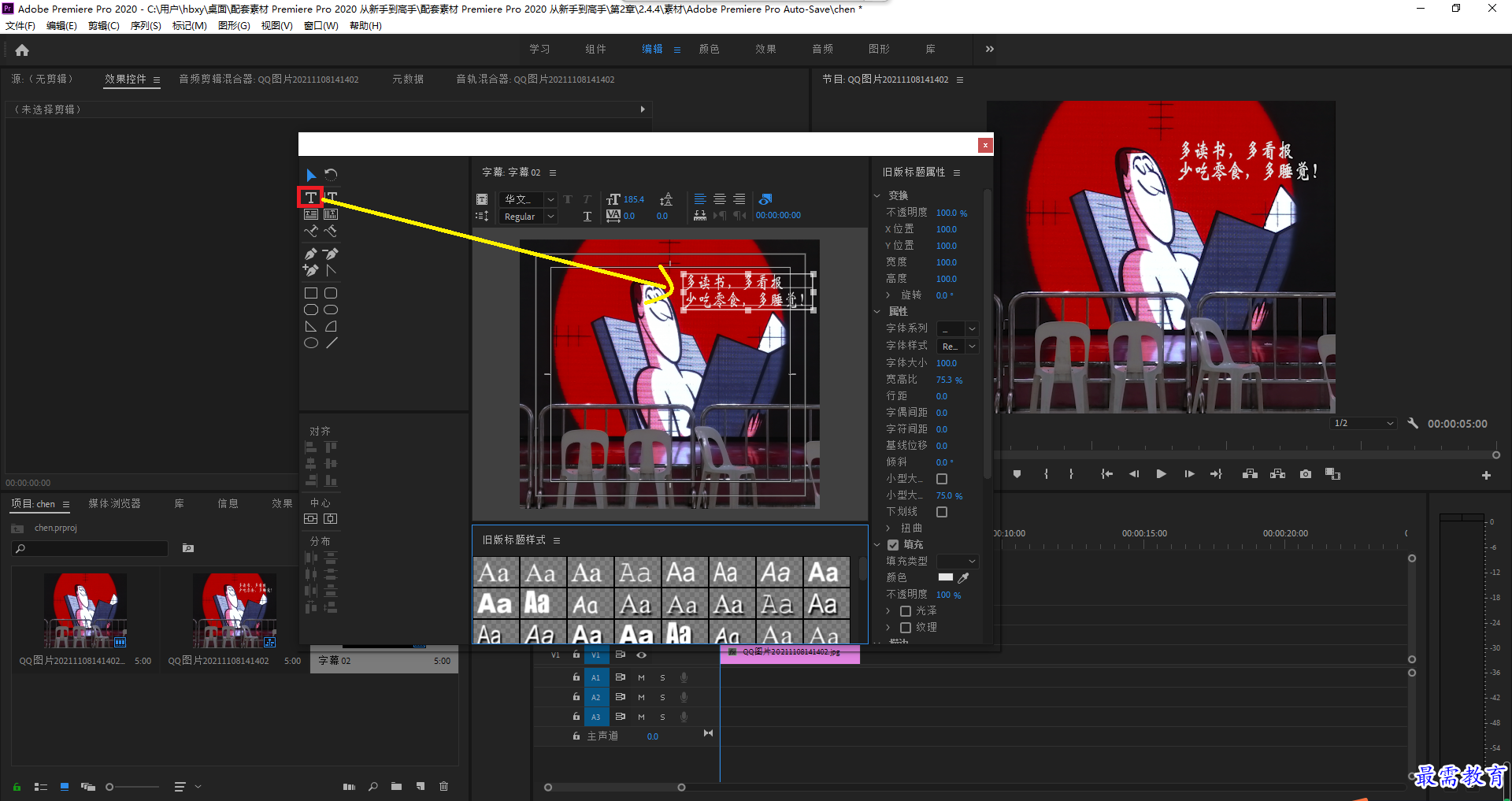
Task: Collapse the 变换 transform section
Action: point(877,195)
